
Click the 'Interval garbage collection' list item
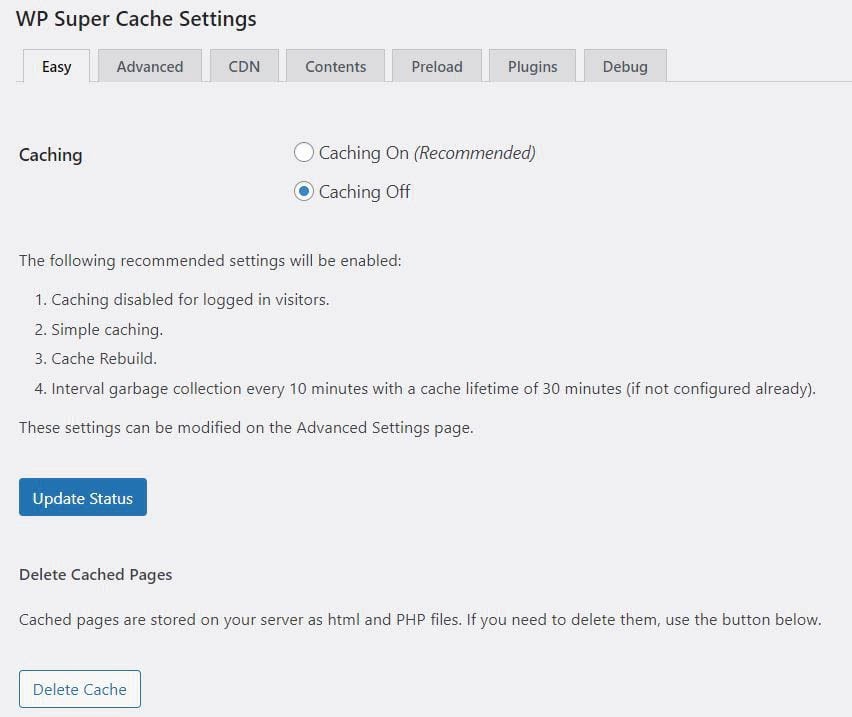pos(433,389)
